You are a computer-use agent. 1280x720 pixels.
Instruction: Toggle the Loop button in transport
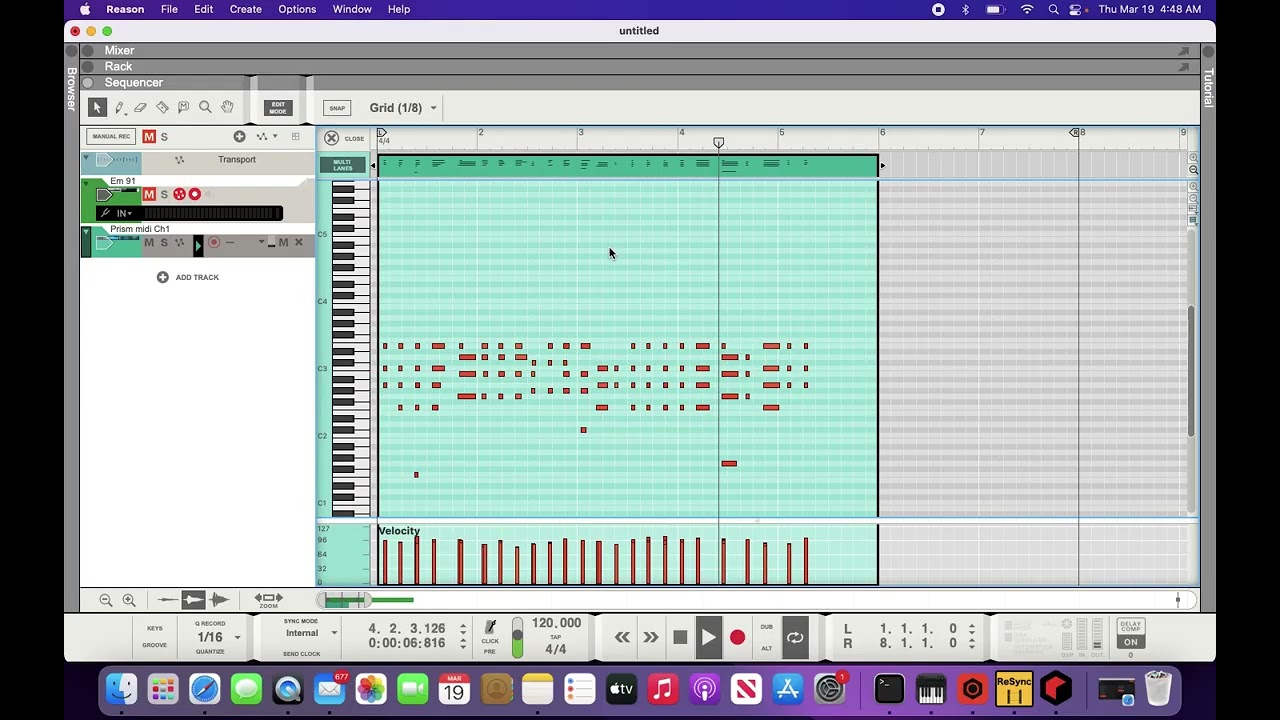click(795, 637)
